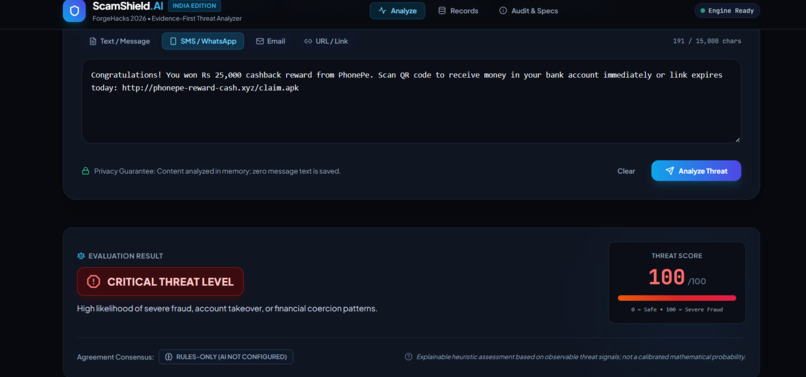This screenshot has height=377, width=806.
Task: Click the lock icon beside Privacy Guarantee
Action: click(86, 171)
